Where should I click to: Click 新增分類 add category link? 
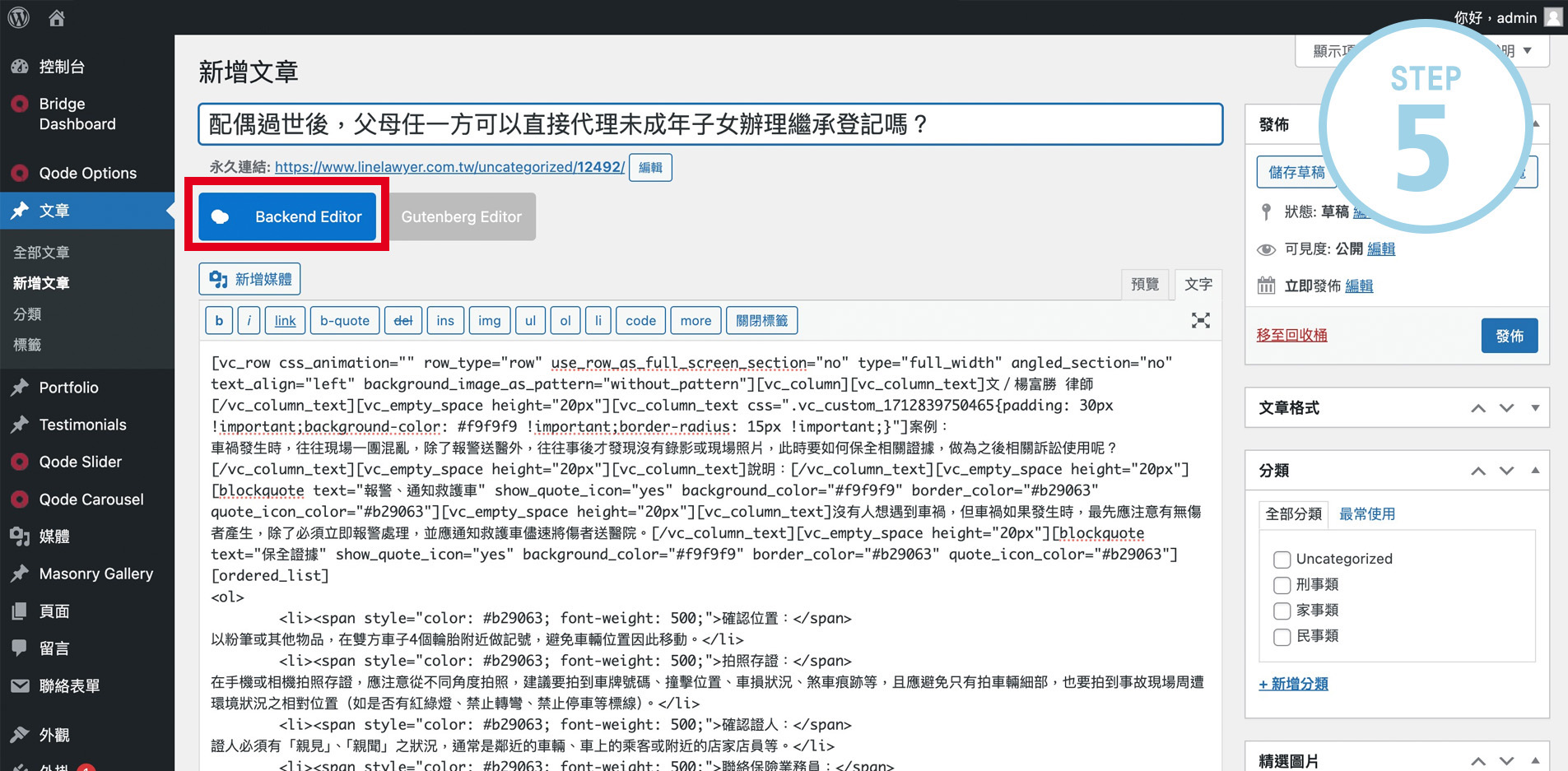pyautogui.click(x=1293, y=684)
